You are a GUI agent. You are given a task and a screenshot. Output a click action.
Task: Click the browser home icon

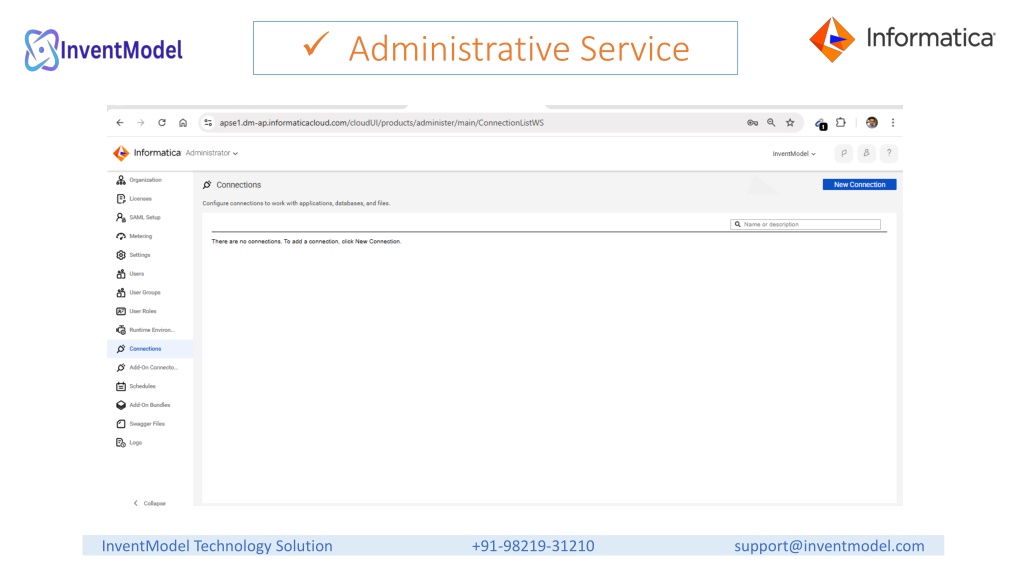click(183, 123)
